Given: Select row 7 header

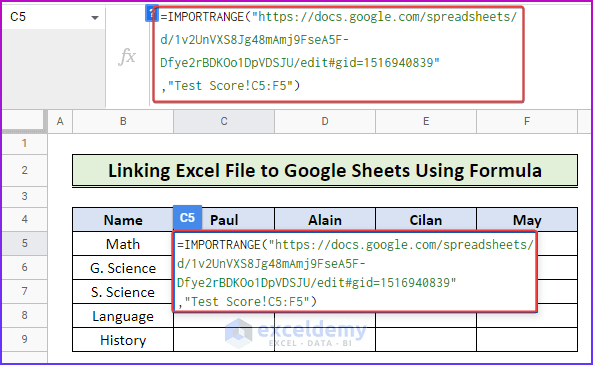Looking at the screenshot, I should (25, 291).
